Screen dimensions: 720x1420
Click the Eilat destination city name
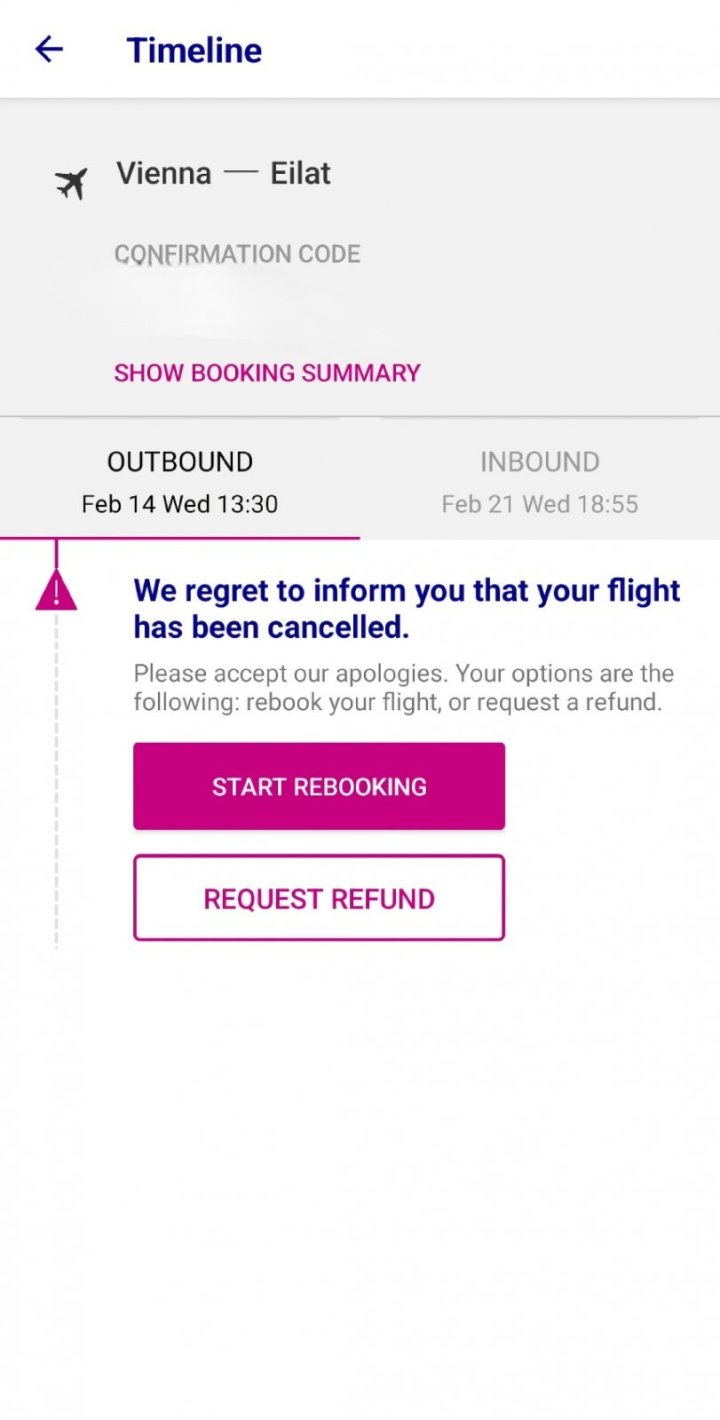[300, 174]
